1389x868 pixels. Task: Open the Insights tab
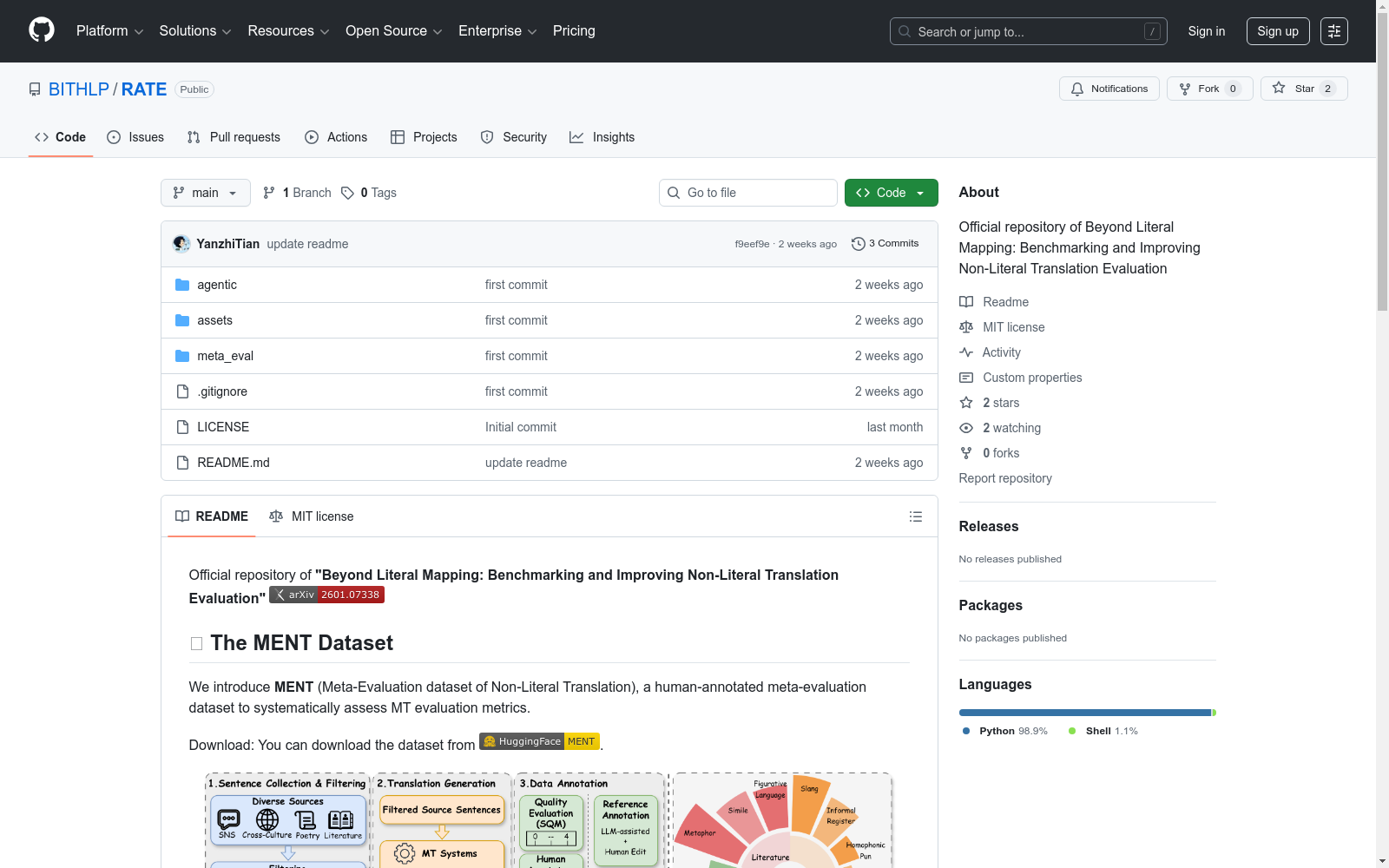602,137
